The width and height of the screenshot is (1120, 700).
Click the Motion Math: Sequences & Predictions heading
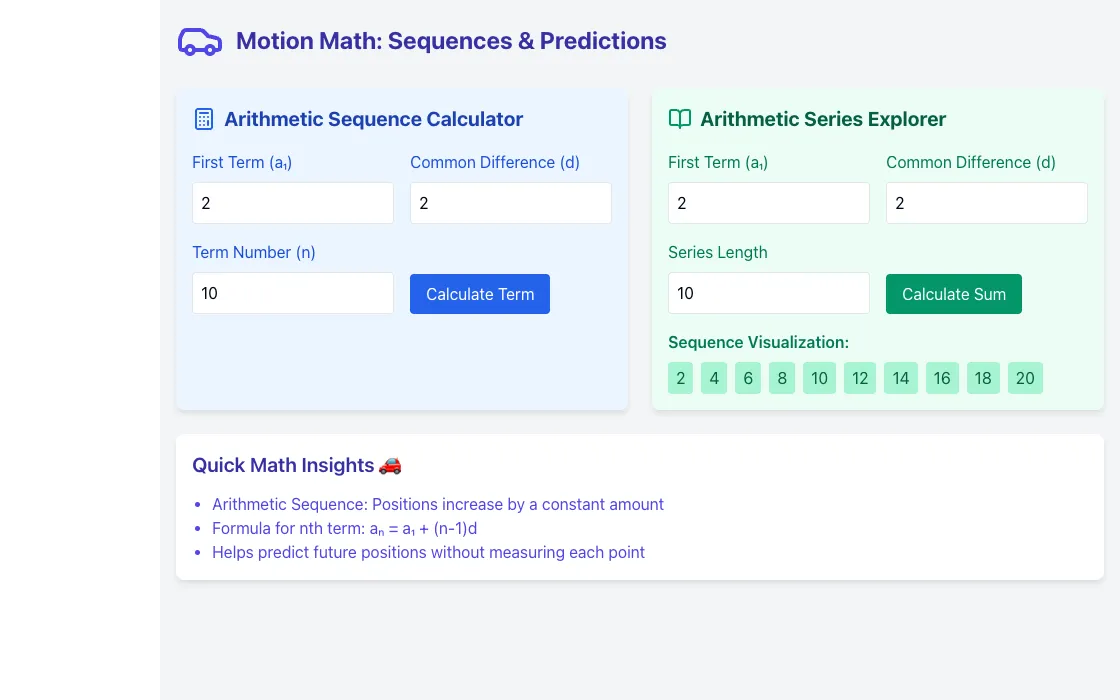tap(451, 41)
